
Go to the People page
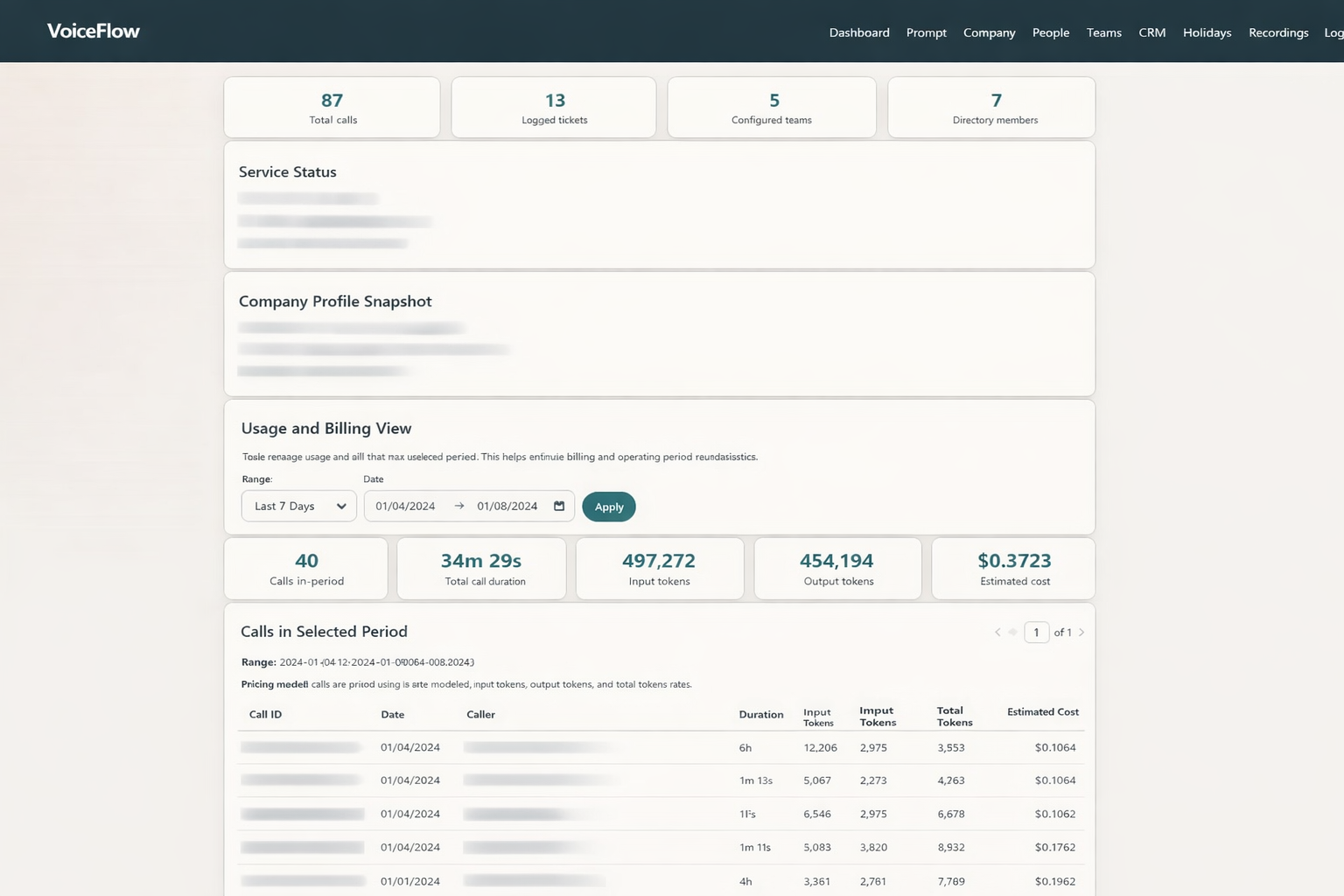1050,32
